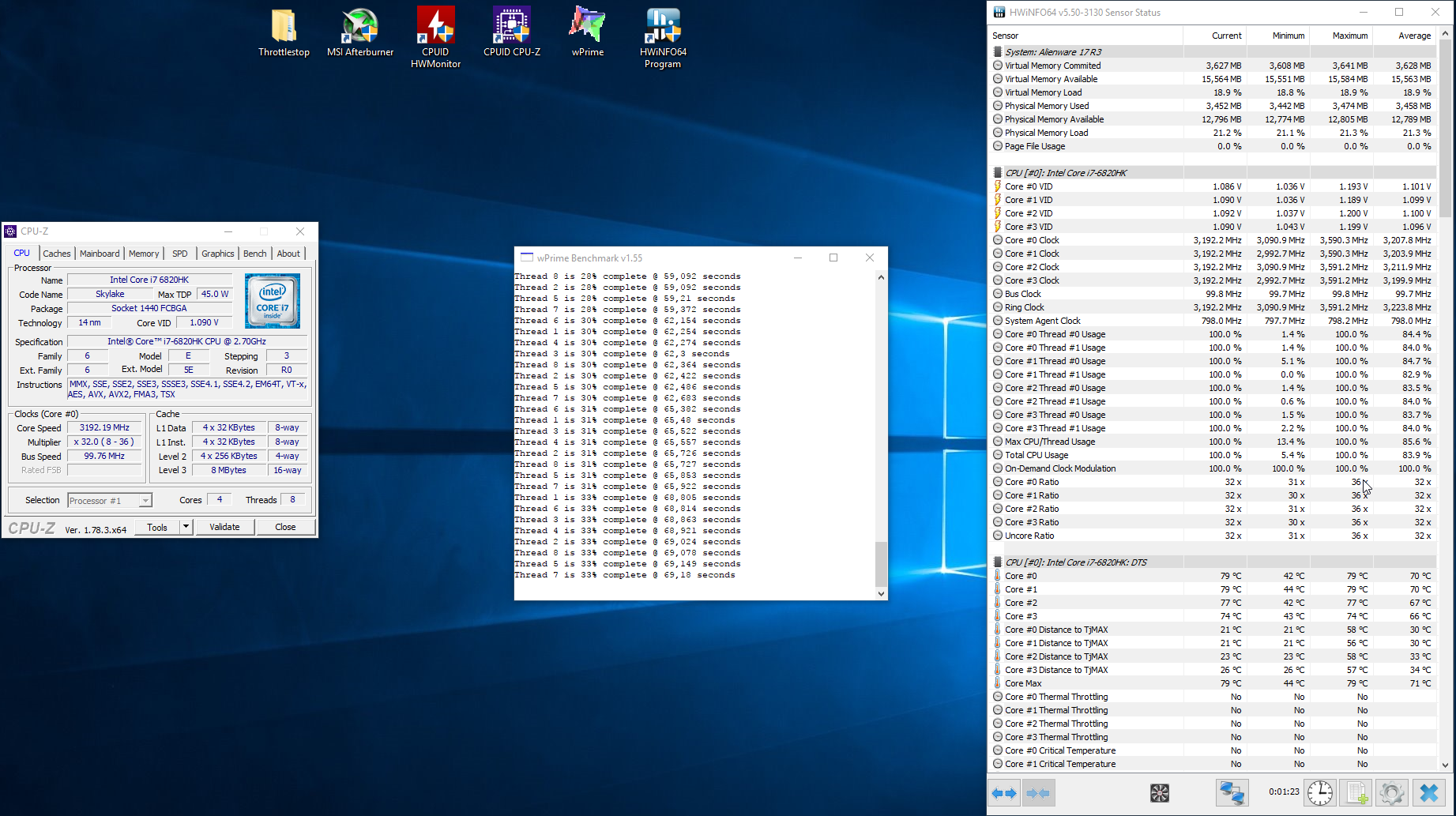Click the Core Max thermometer icon

pyautogui.click(x=998, y=683)
